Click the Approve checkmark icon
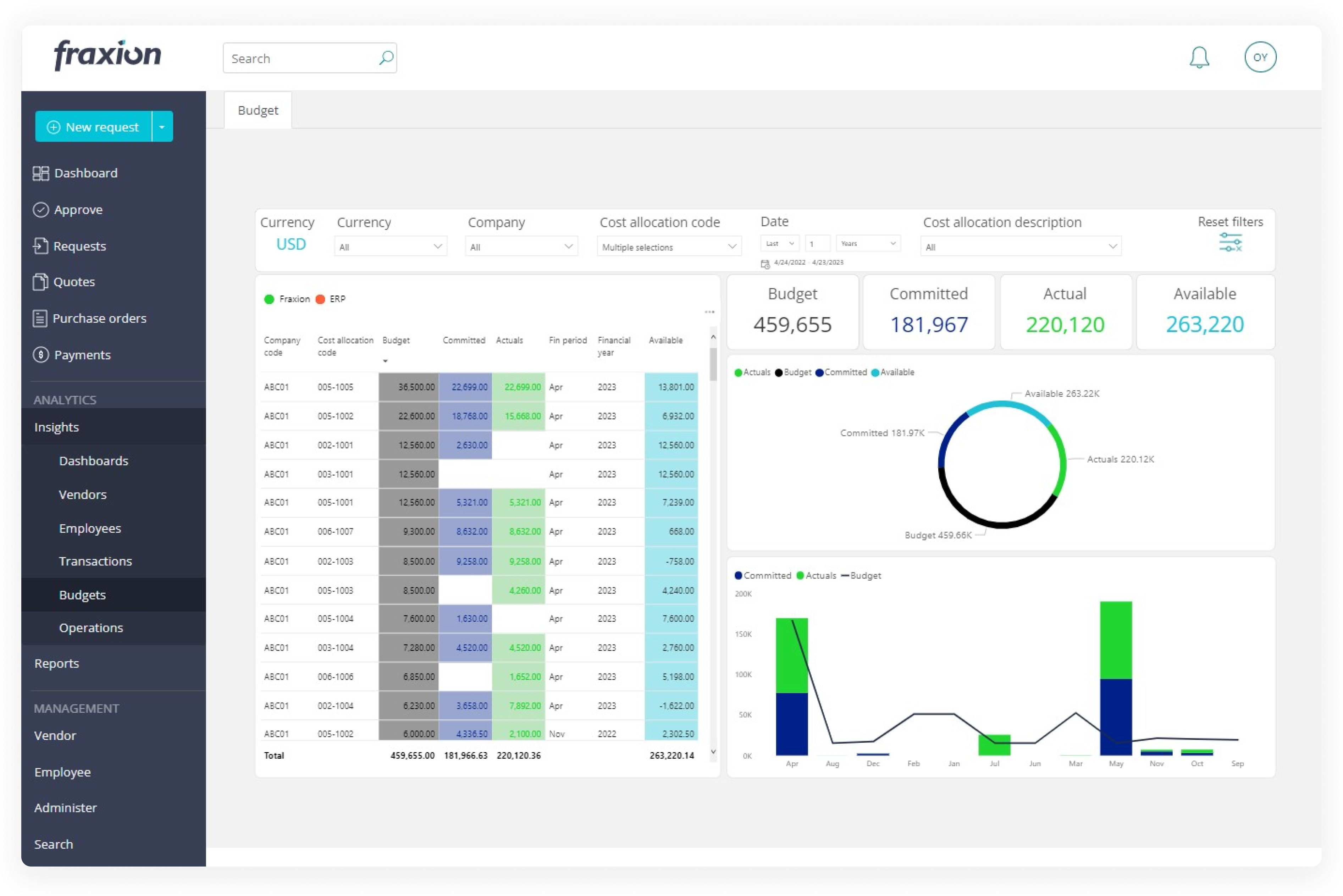The height and width of the screenshot is (896, 1343). coord(40,210)
